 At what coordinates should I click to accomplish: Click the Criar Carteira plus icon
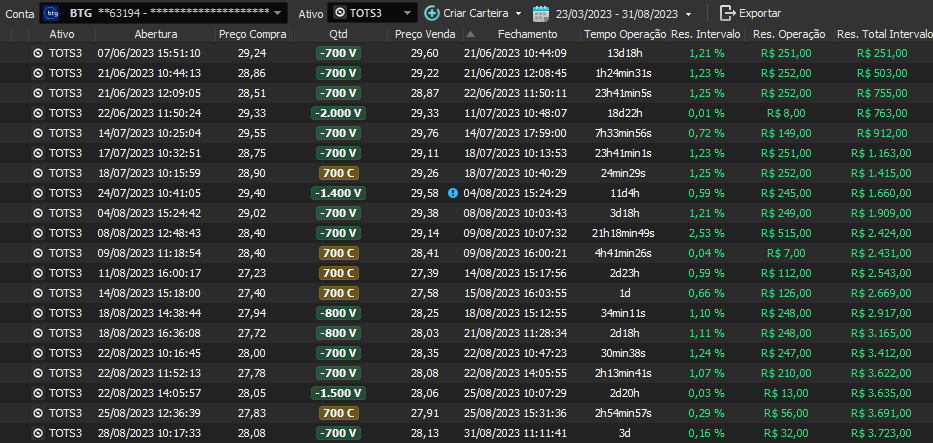pos(432,13)
